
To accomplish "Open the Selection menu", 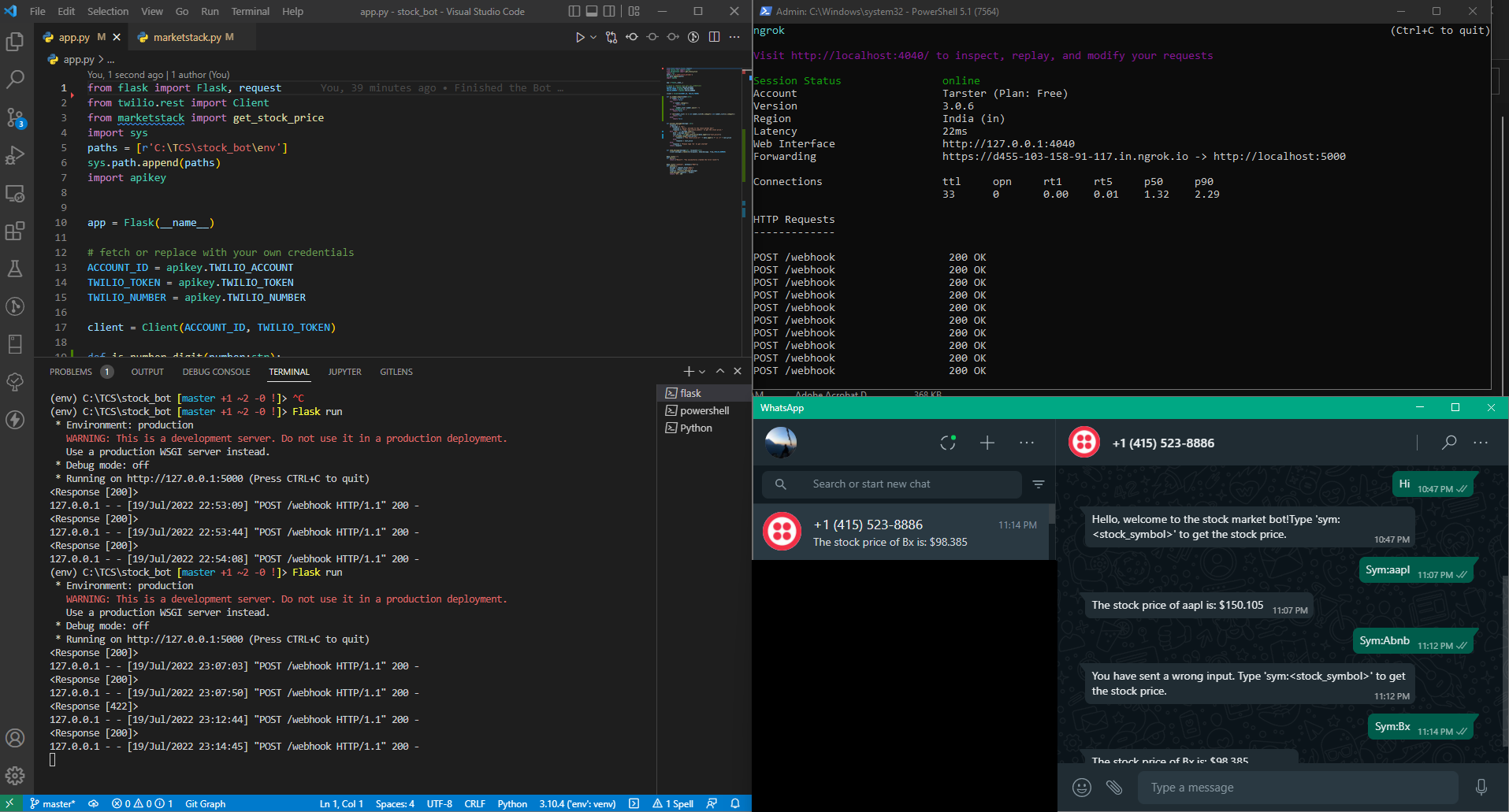I will point(108,11).
